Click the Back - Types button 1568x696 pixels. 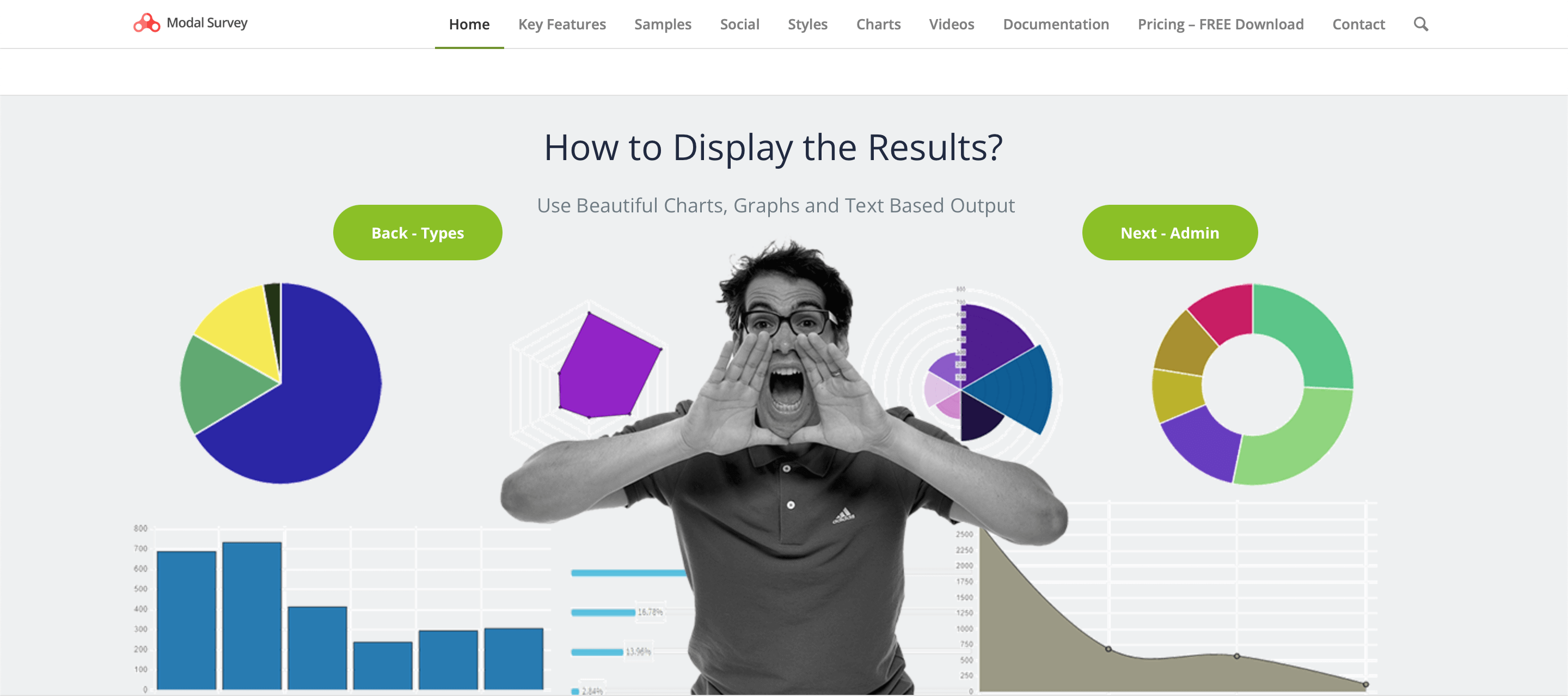[x=418, y=232]
